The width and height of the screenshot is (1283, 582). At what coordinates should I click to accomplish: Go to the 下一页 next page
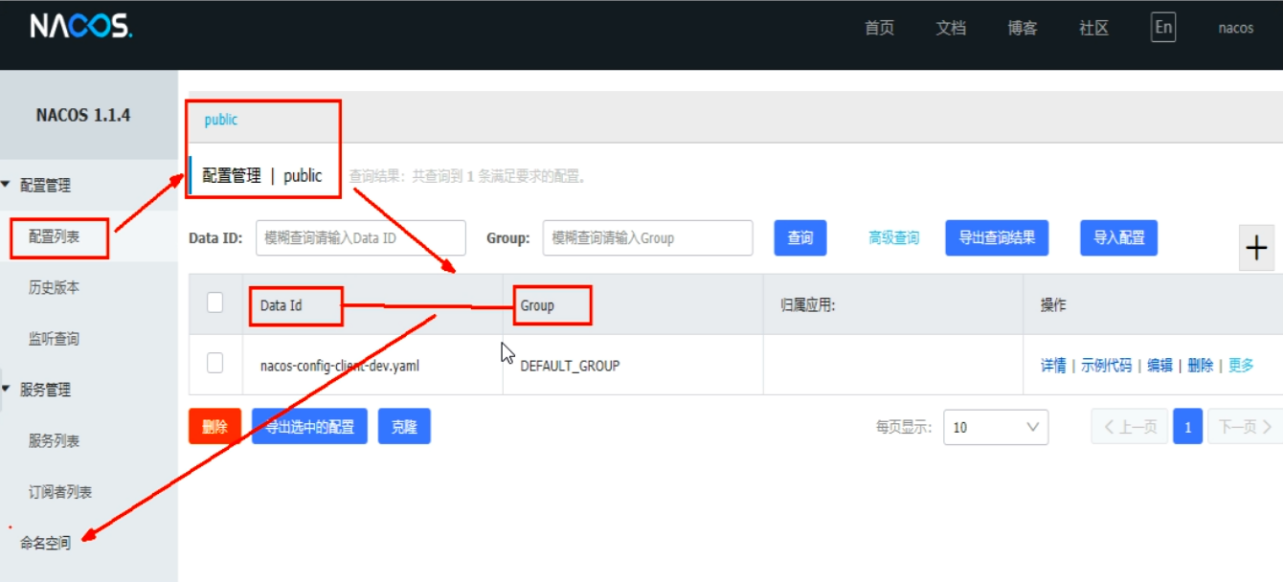click(x=1245, y=427)
